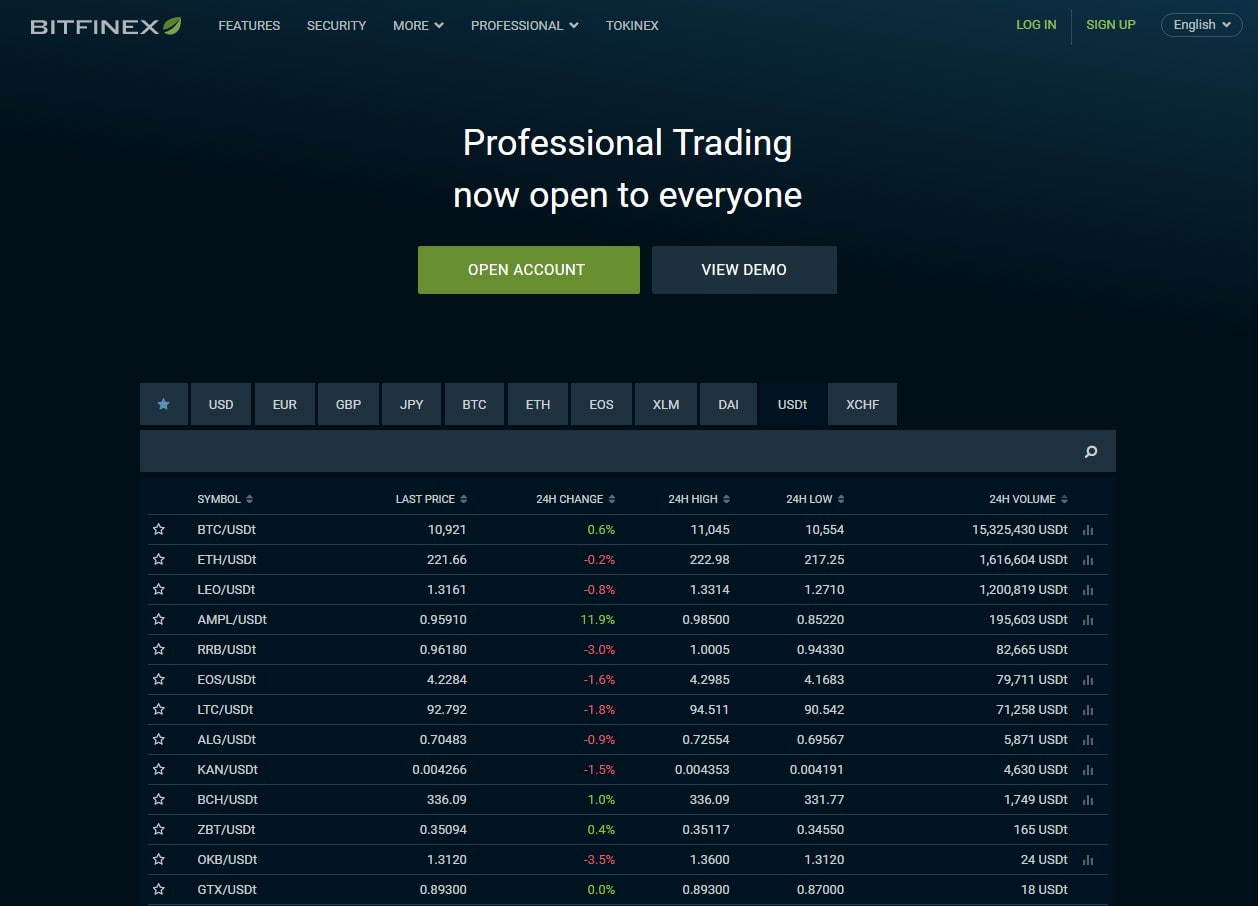This screenshot has height=906, width=1258.
Task: Click inside the pair search field
Action: pyautogui.click(x=600, y=451)
